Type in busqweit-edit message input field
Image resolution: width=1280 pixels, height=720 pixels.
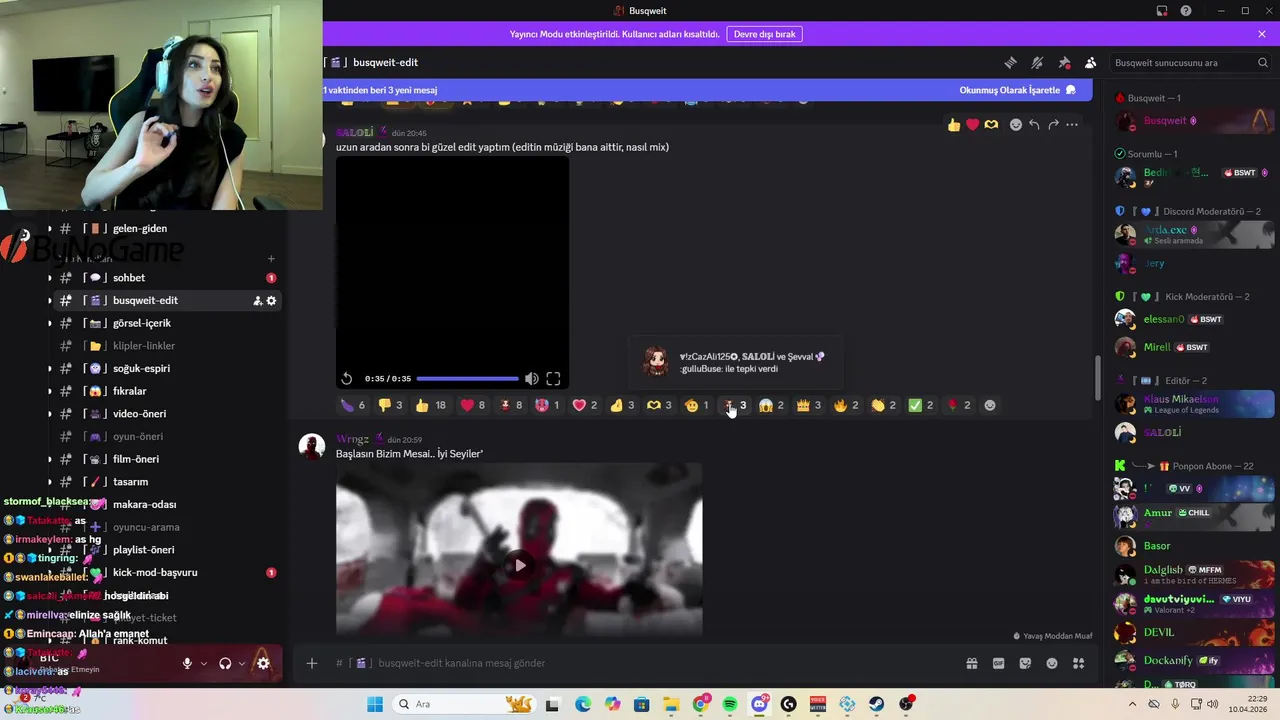640,663
